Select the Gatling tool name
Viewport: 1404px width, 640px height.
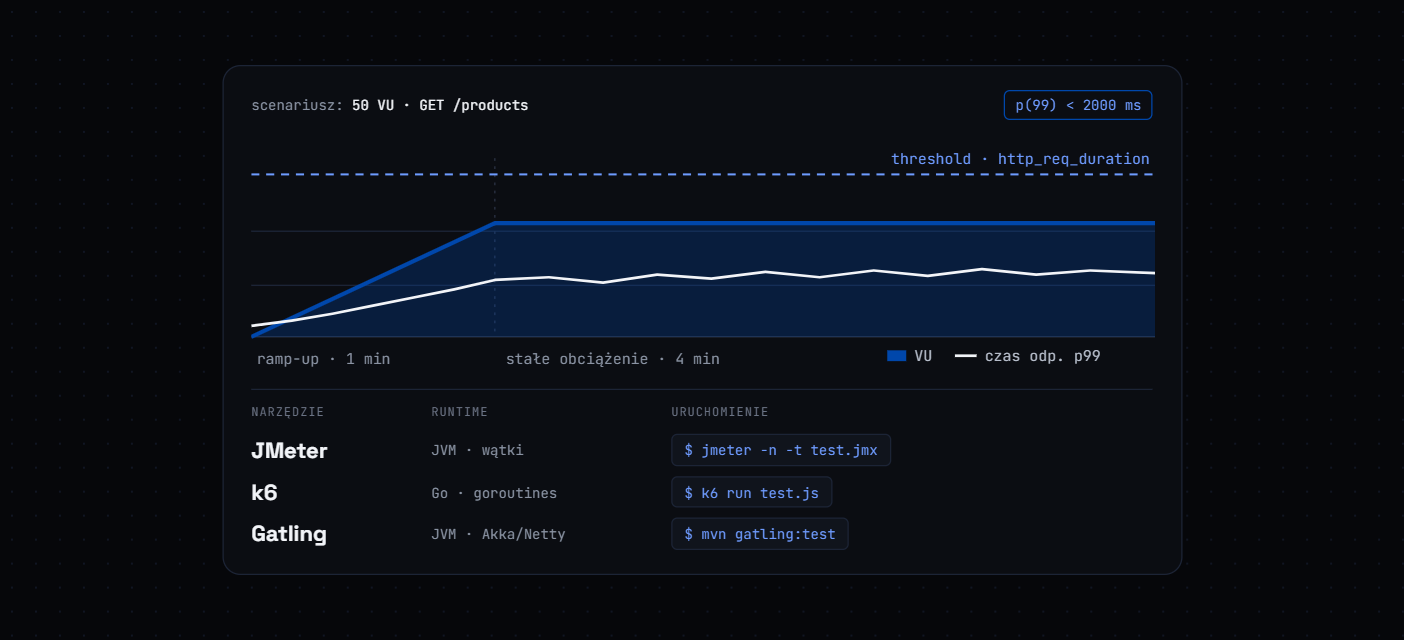pyautogui.click(x=289, y=534)
